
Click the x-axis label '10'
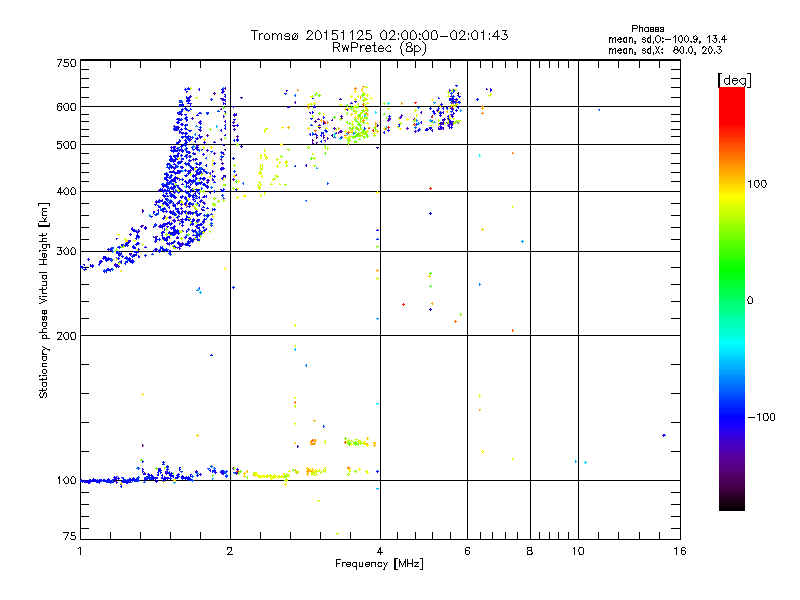tap(578, 551)
